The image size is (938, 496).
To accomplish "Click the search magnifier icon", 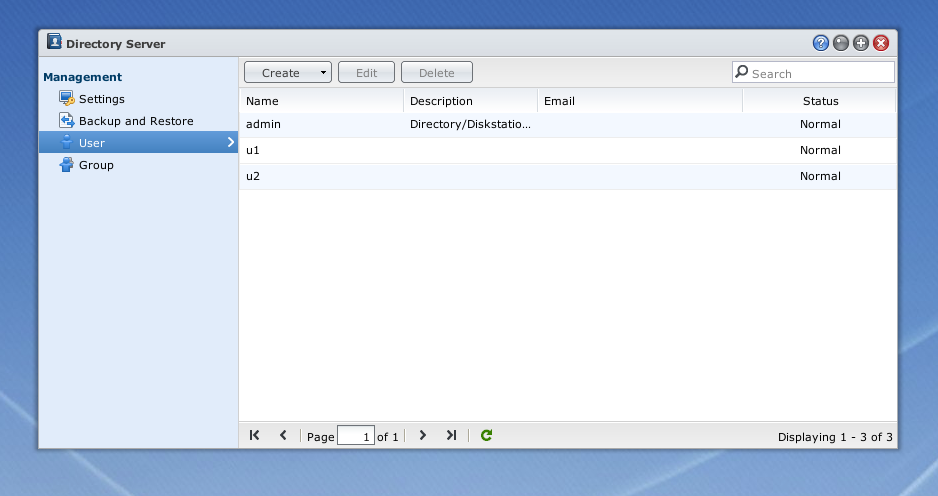I will 742,72.
